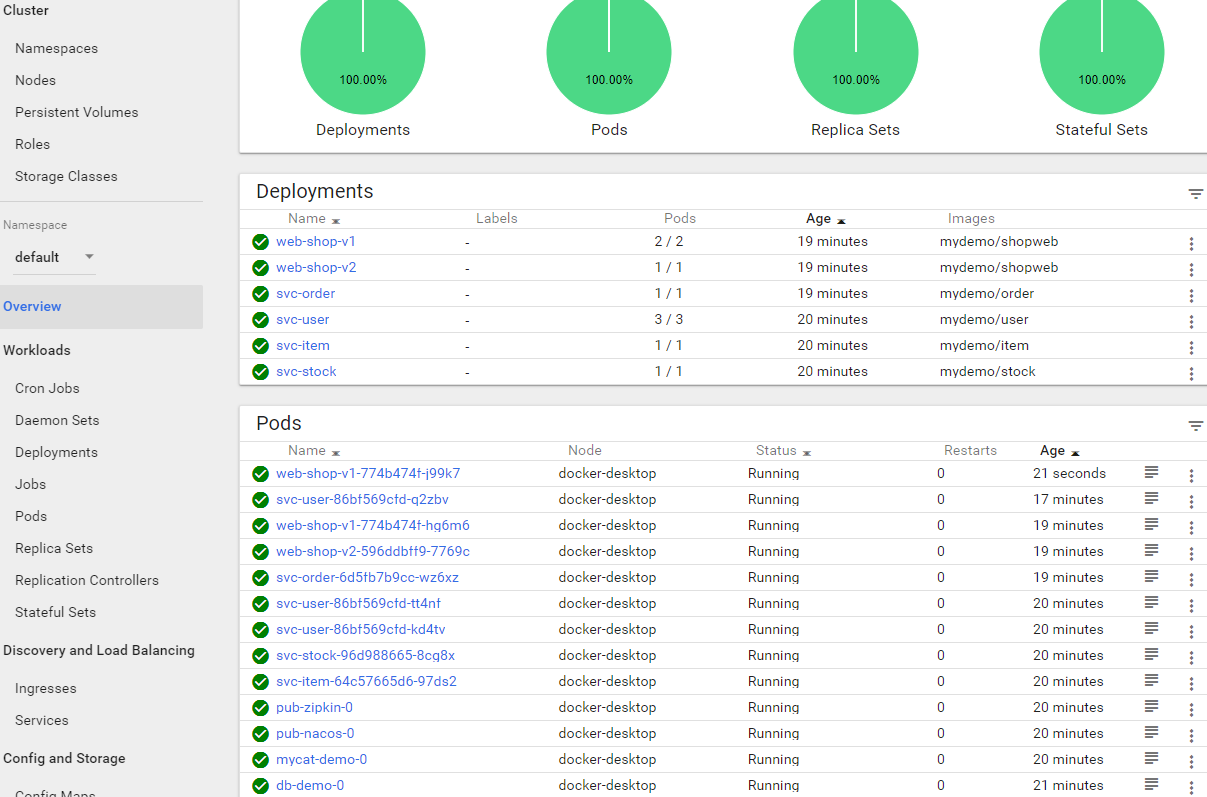This screenshot has width=1207, height=797.
Task: Click the Deployments 100% pie chart
Action: [363, 55]
